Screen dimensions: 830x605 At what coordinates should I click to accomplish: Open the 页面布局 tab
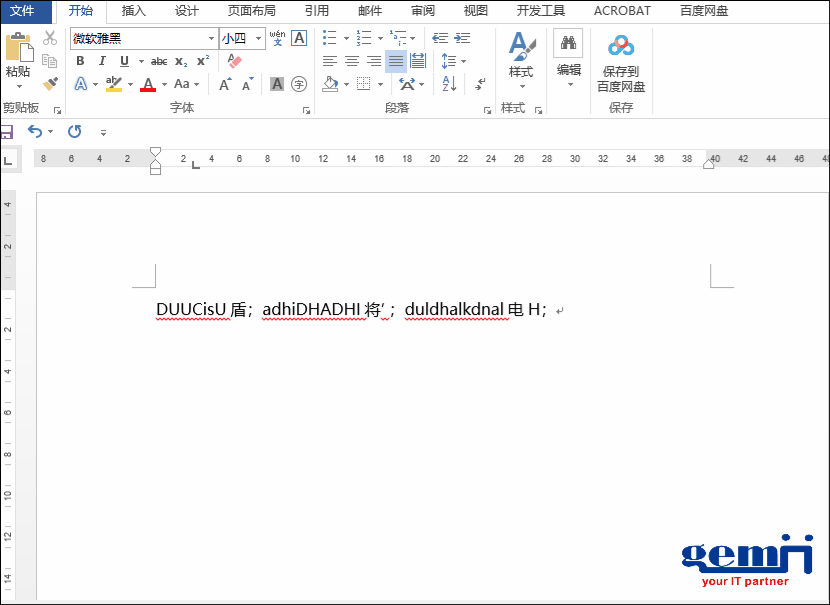click(x=251, y=11)
